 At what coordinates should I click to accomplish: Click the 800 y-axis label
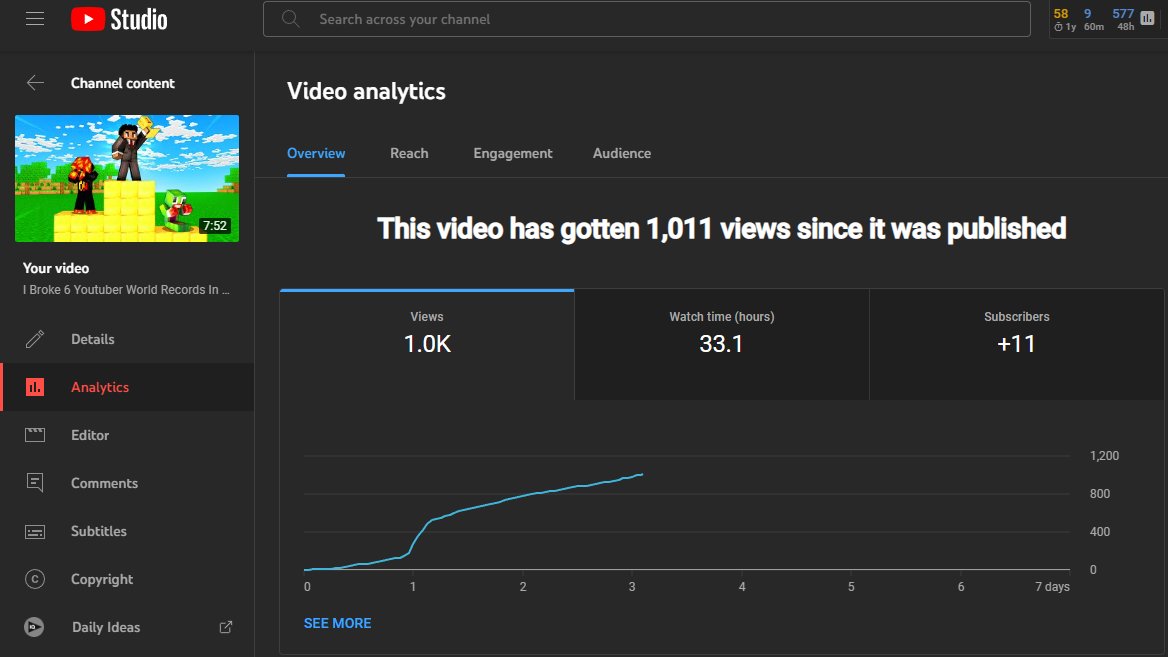[x=1099, y=494]
